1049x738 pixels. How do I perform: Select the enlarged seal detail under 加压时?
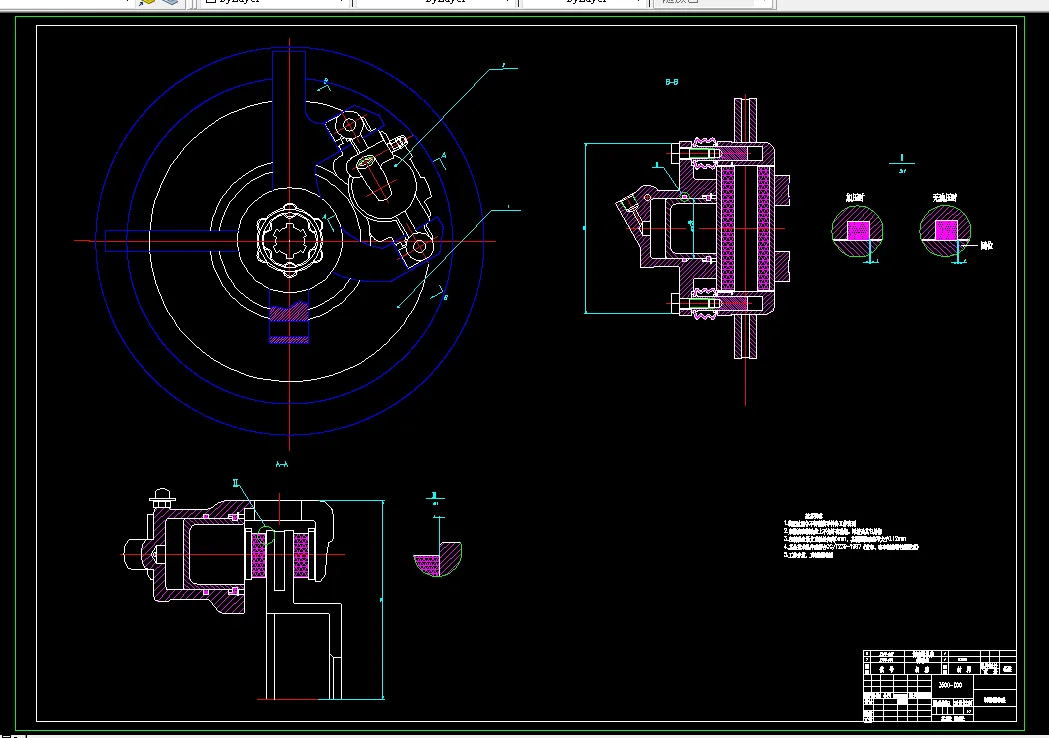tap(857, 231)
